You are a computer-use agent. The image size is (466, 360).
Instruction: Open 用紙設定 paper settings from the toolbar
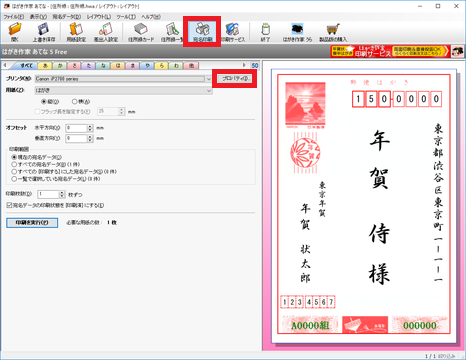pos(76,32)
